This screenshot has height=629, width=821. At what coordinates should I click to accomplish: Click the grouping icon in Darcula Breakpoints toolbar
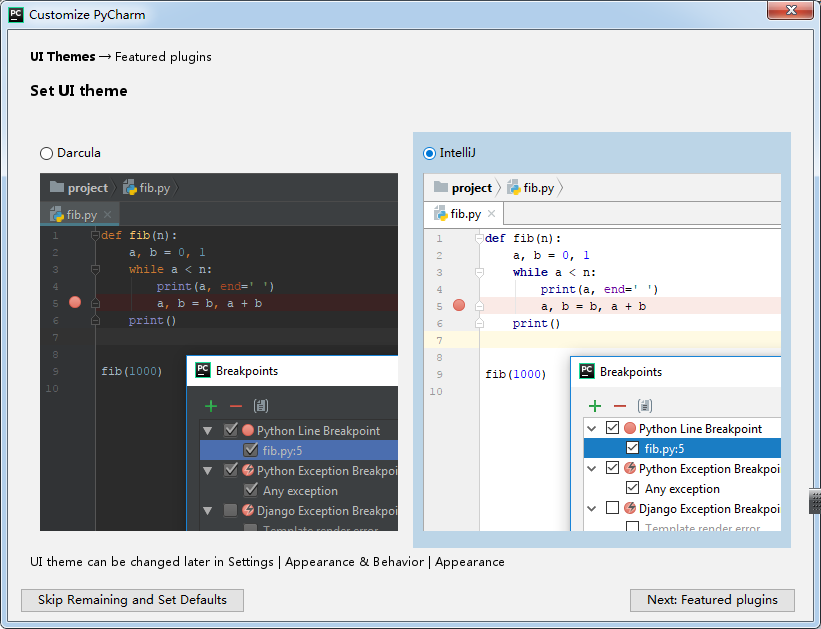261,406
